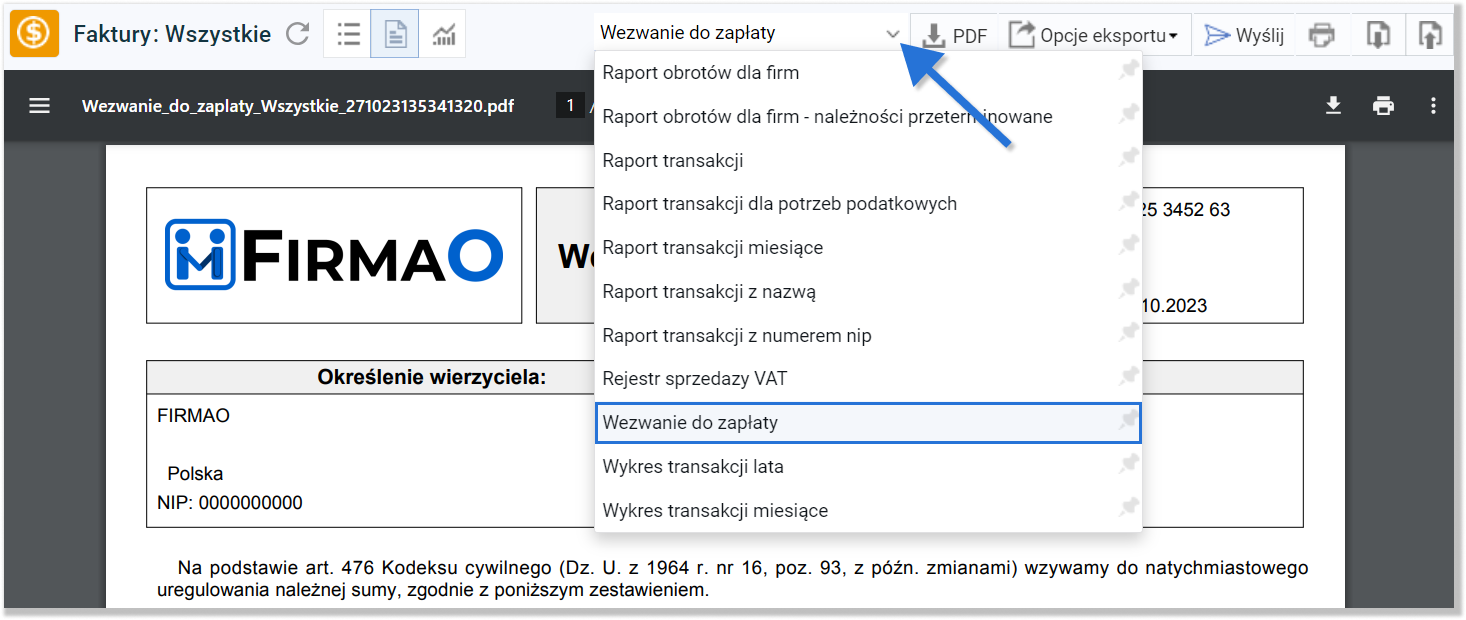
Task: Open the chart statistics view icon
Action: [442, 33]
